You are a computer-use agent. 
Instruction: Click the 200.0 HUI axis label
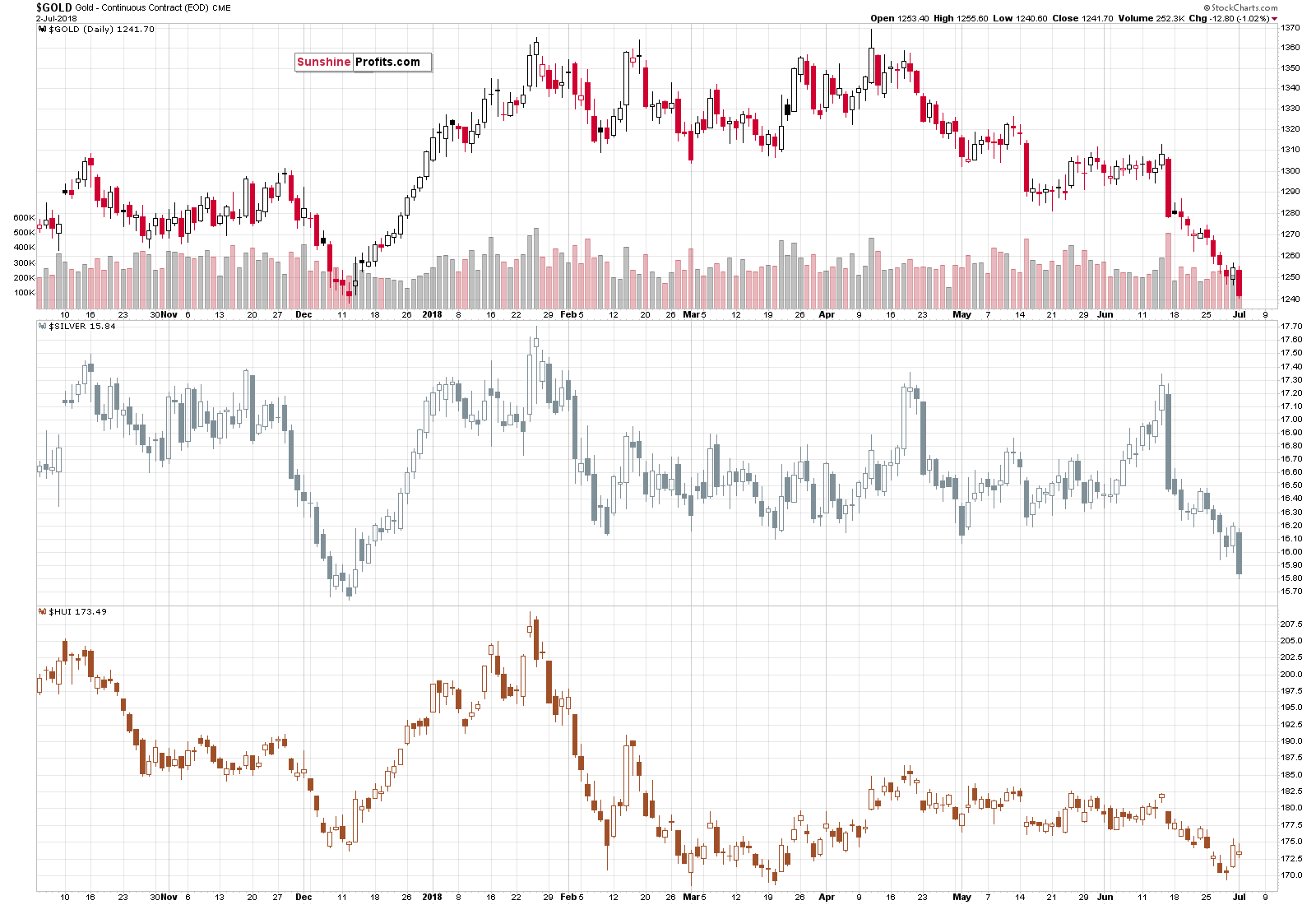(x=1291, y=675)
